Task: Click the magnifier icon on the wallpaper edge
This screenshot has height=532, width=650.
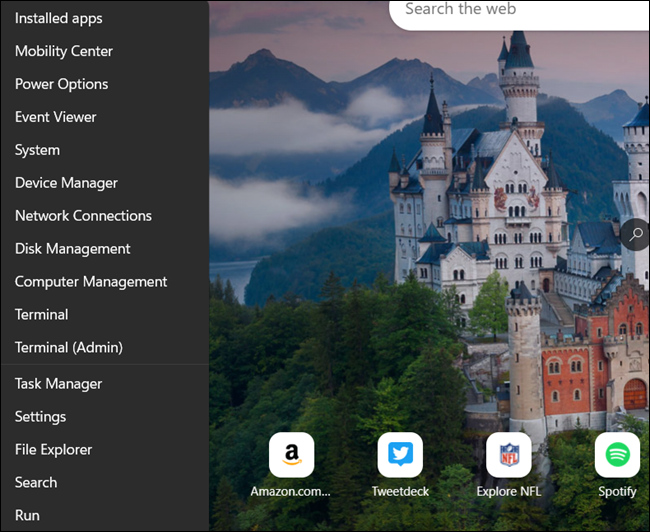Action: (x=636, y=235)
